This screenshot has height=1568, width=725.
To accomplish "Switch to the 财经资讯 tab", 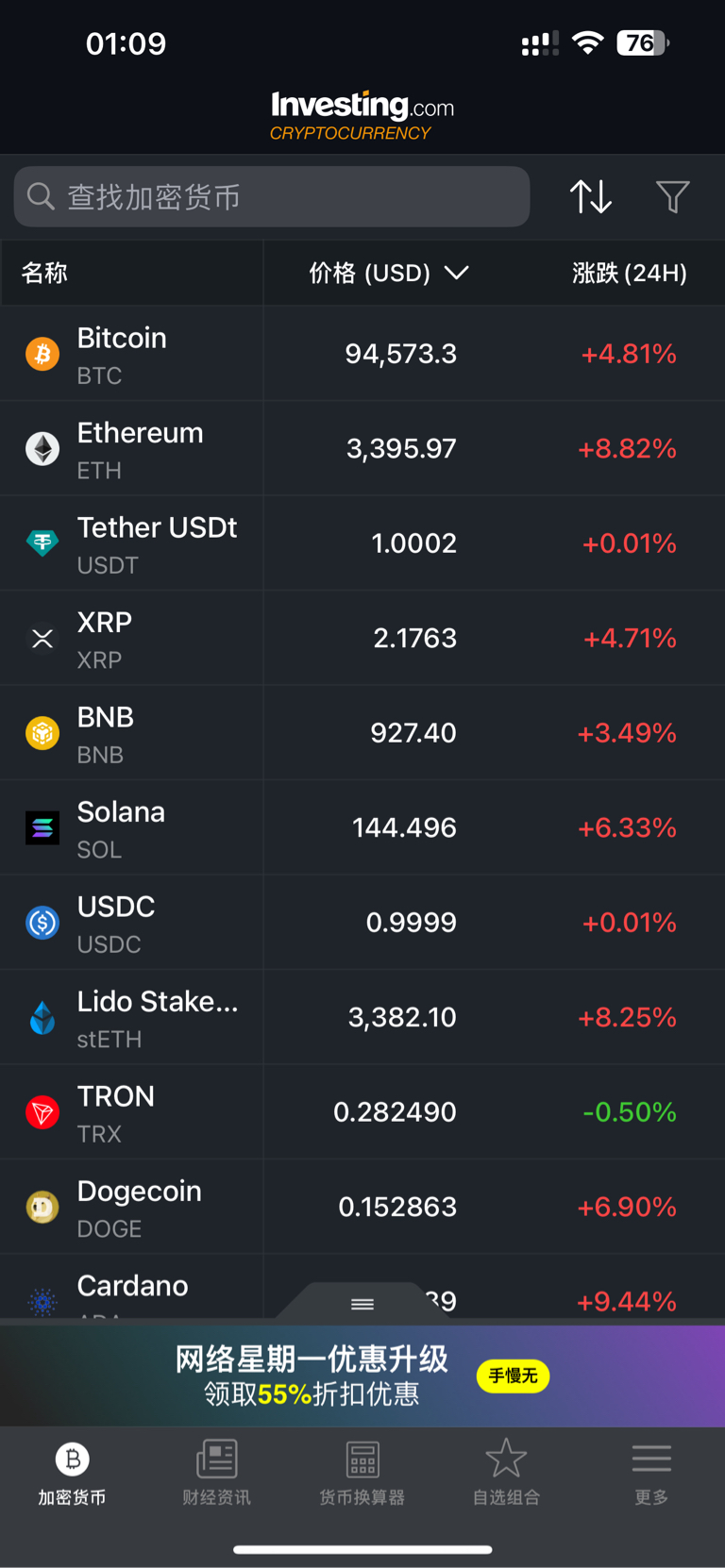I will (217, 1472).
